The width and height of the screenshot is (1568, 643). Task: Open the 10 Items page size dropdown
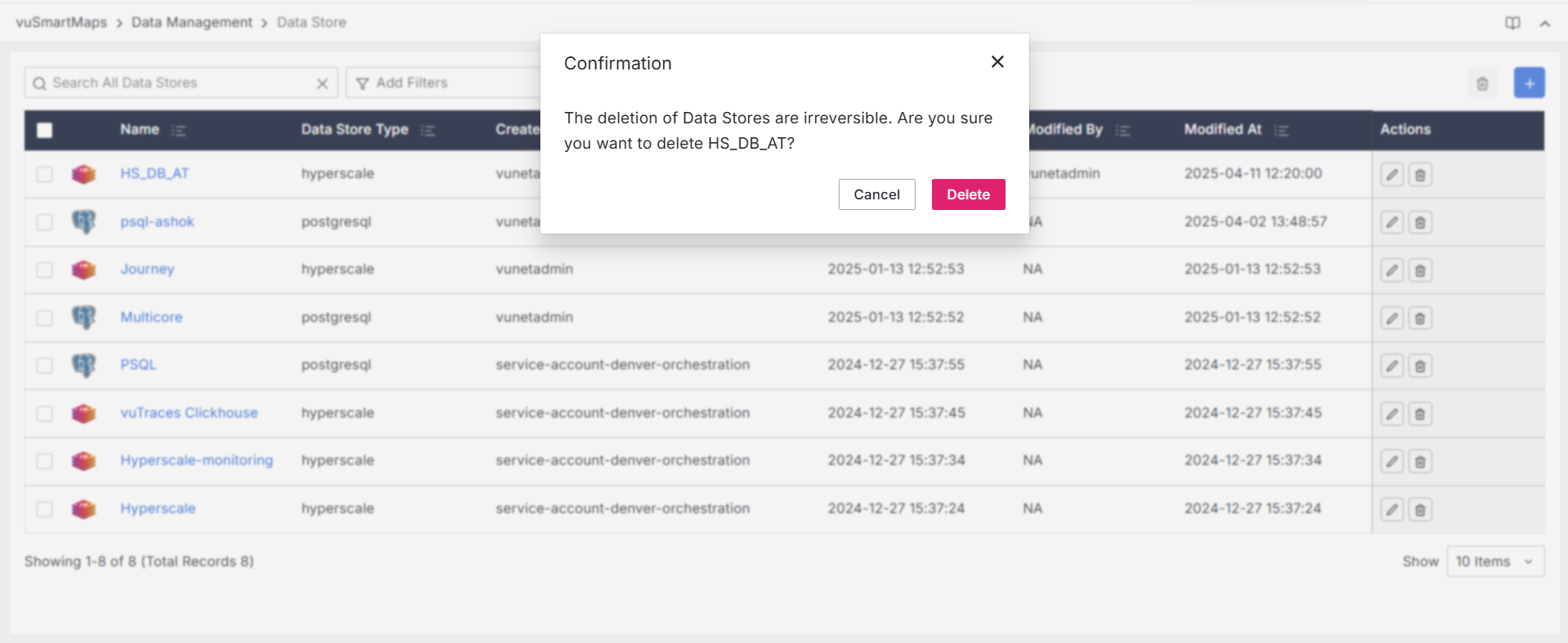1494,561
